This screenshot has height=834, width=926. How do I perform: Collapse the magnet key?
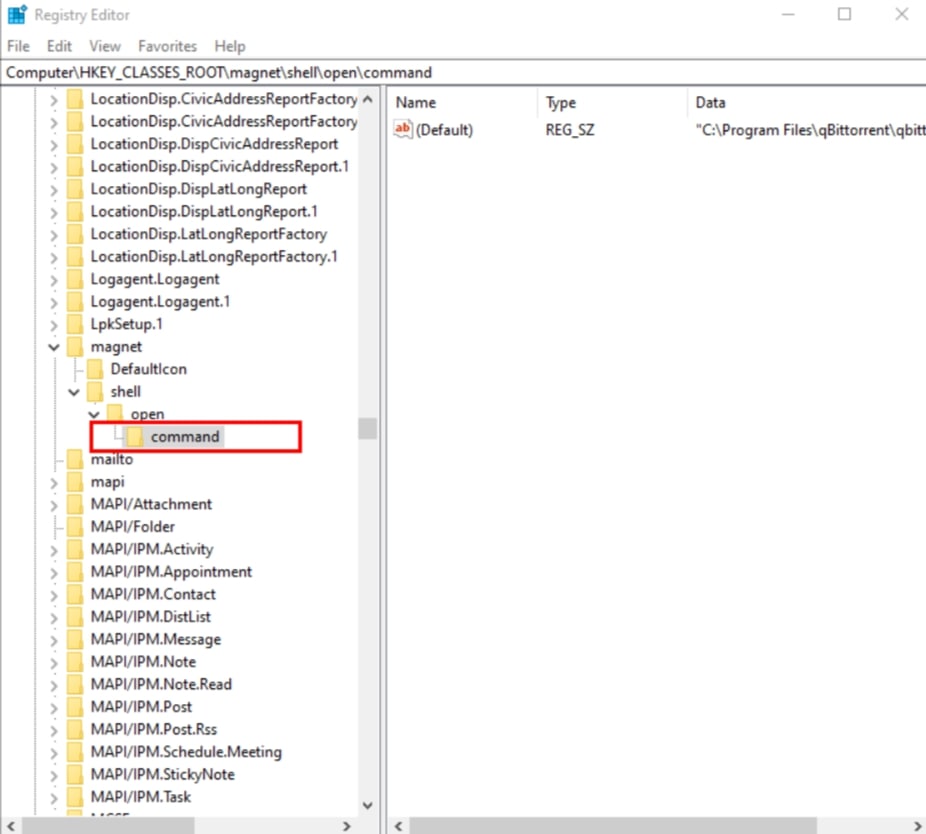54,347
